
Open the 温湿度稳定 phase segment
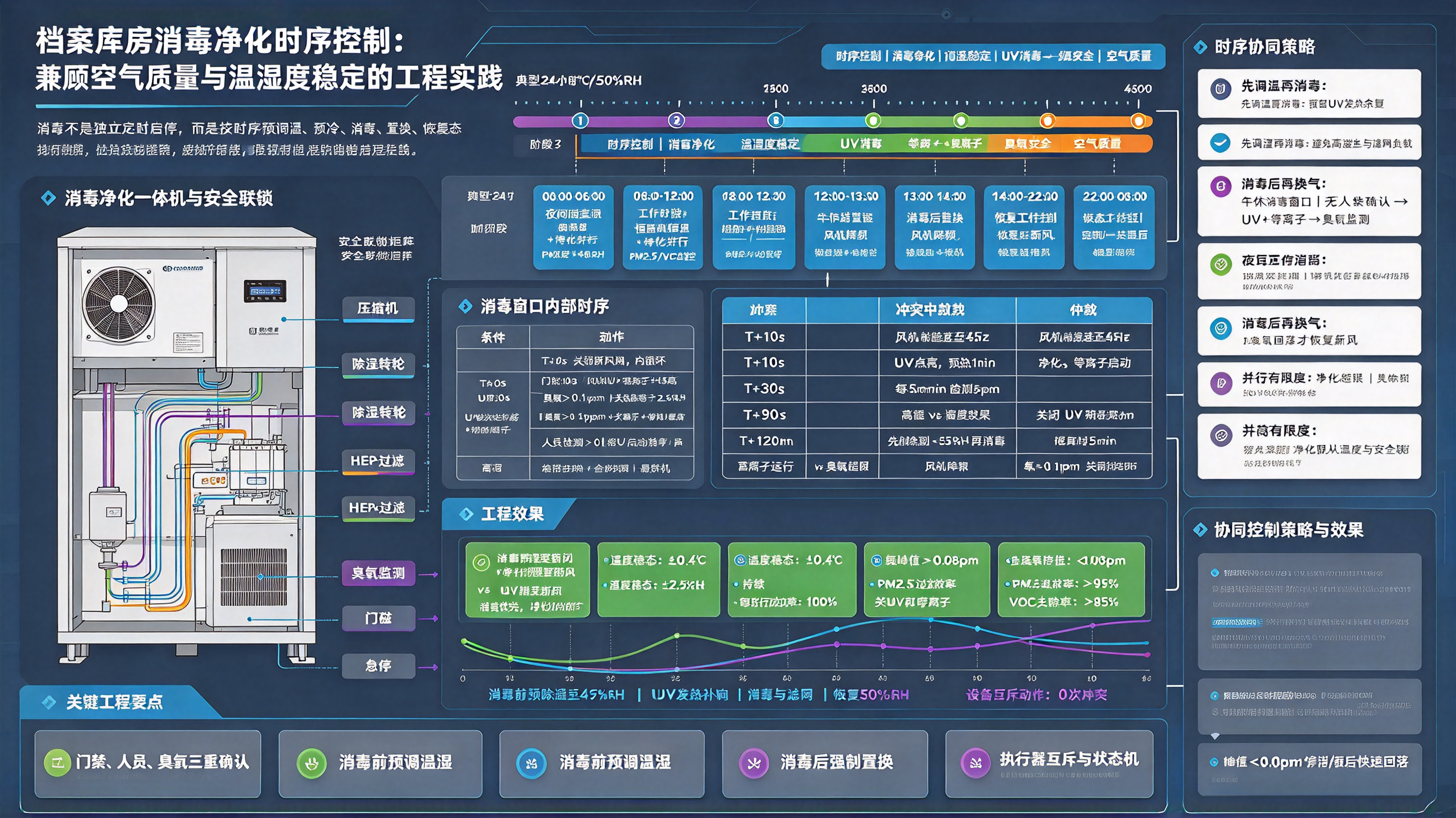(x=770, y=144)
